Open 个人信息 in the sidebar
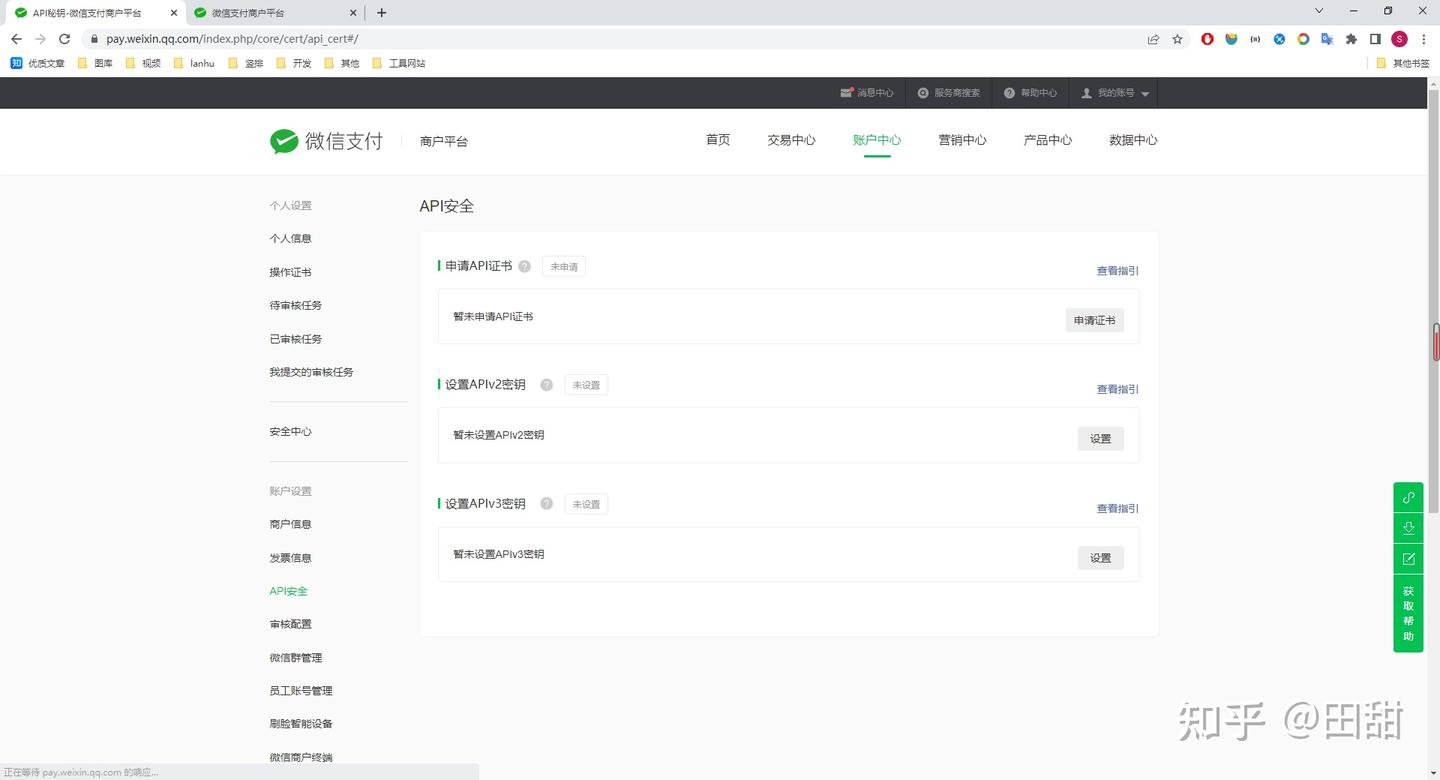 (x=290, y=238)
